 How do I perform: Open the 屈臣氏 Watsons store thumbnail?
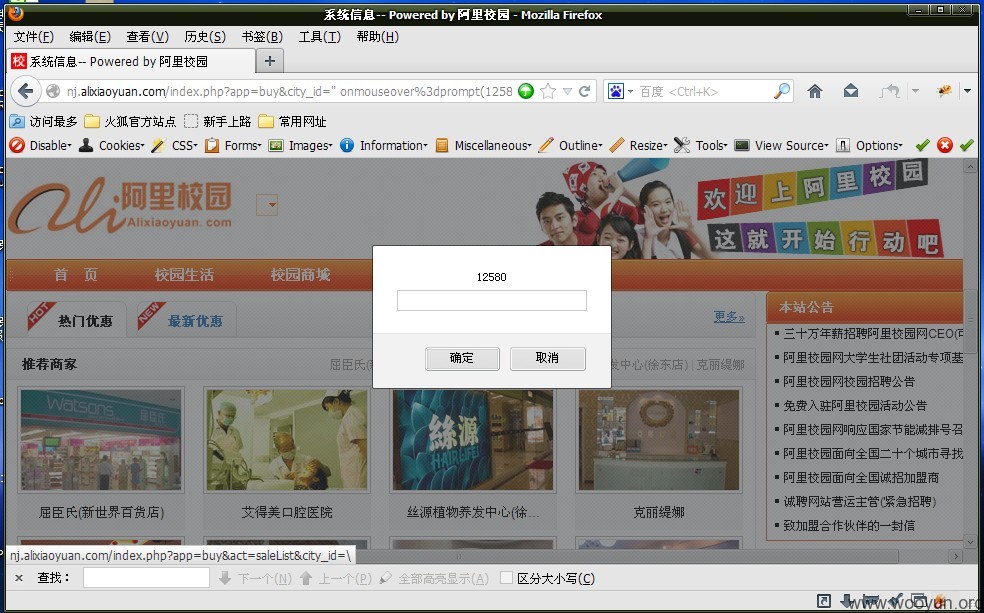(101, 440)
